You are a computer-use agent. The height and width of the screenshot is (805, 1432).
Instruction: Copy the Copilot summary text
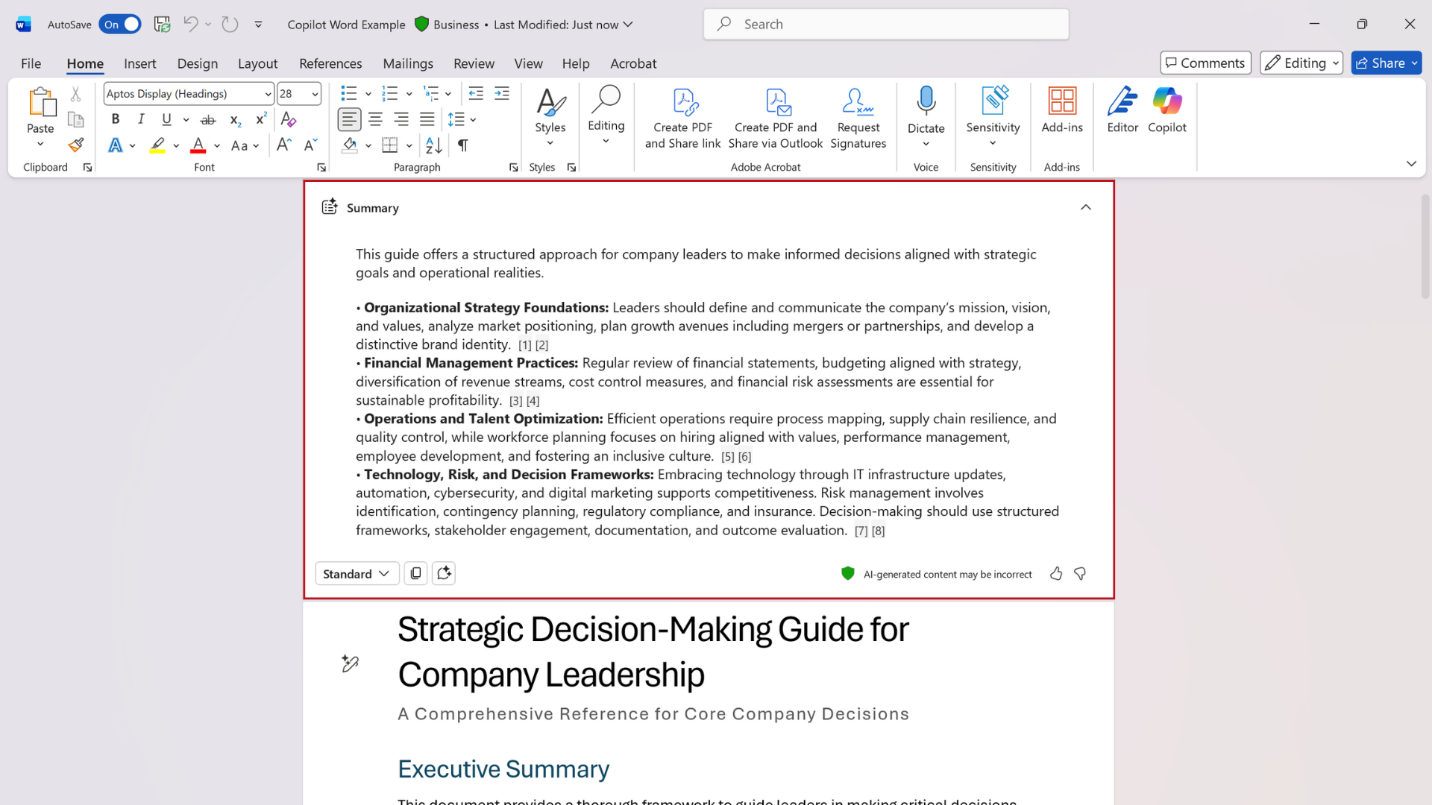pyautogui.click(x=416, y=573)
